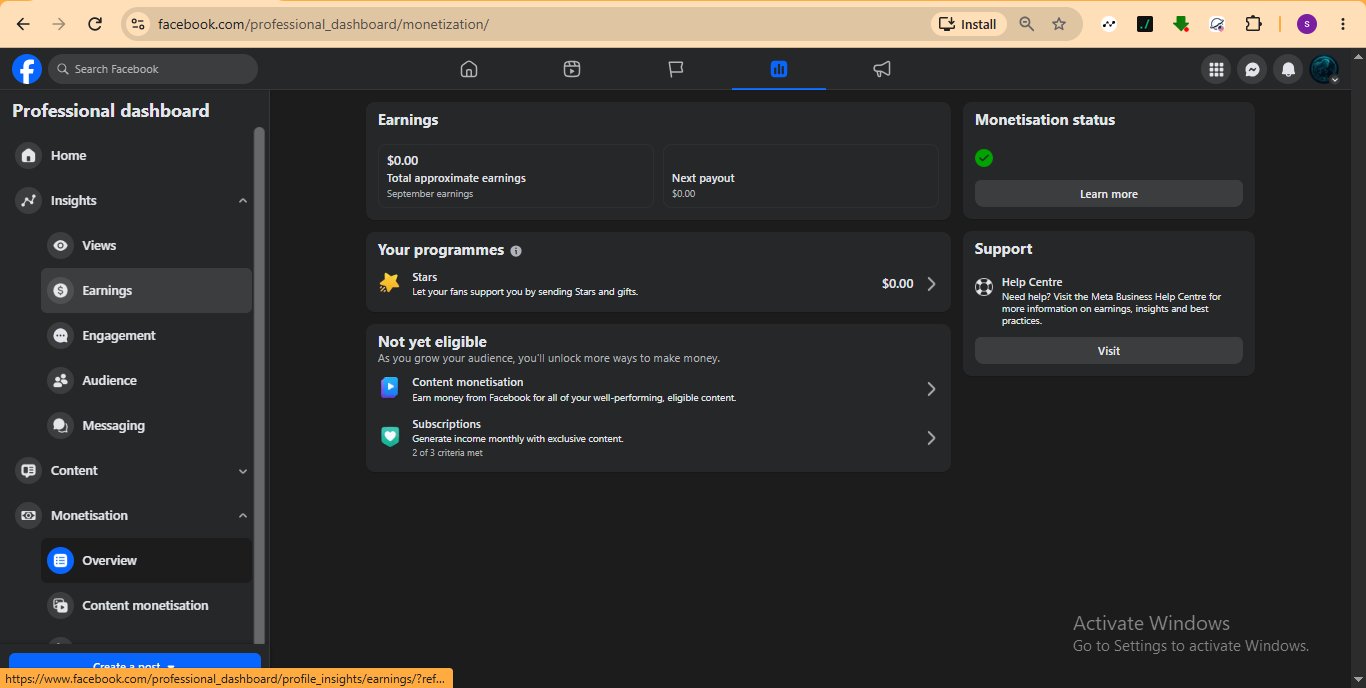Open Messaging insights item
The height and width of the screenshot is (688, 1366).
tap(146, 426)
